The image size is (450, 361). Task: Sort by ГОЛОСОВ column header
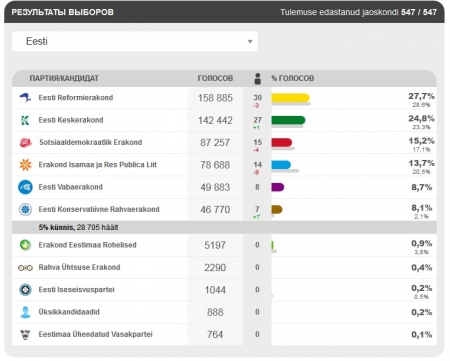215,78
